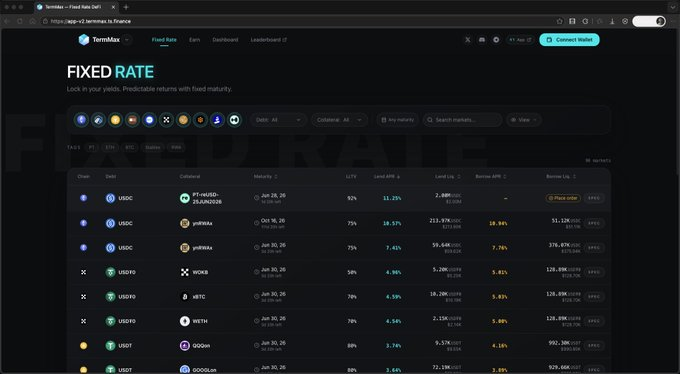
Task: Sort table by Lend APR column
Action: click(387, 177)
